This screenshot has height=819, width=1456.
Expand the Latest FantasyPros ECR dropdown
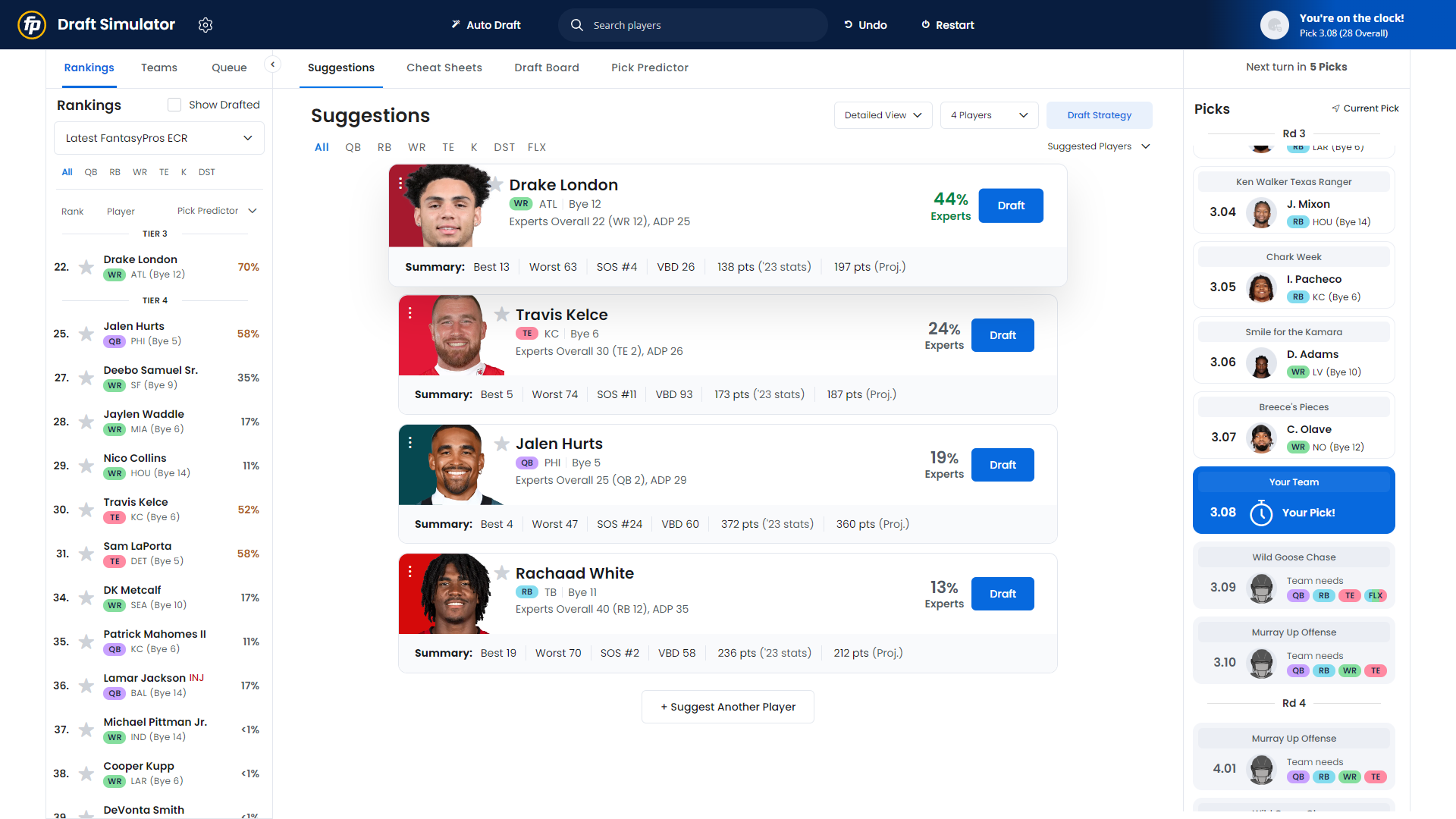coord(159,138)
